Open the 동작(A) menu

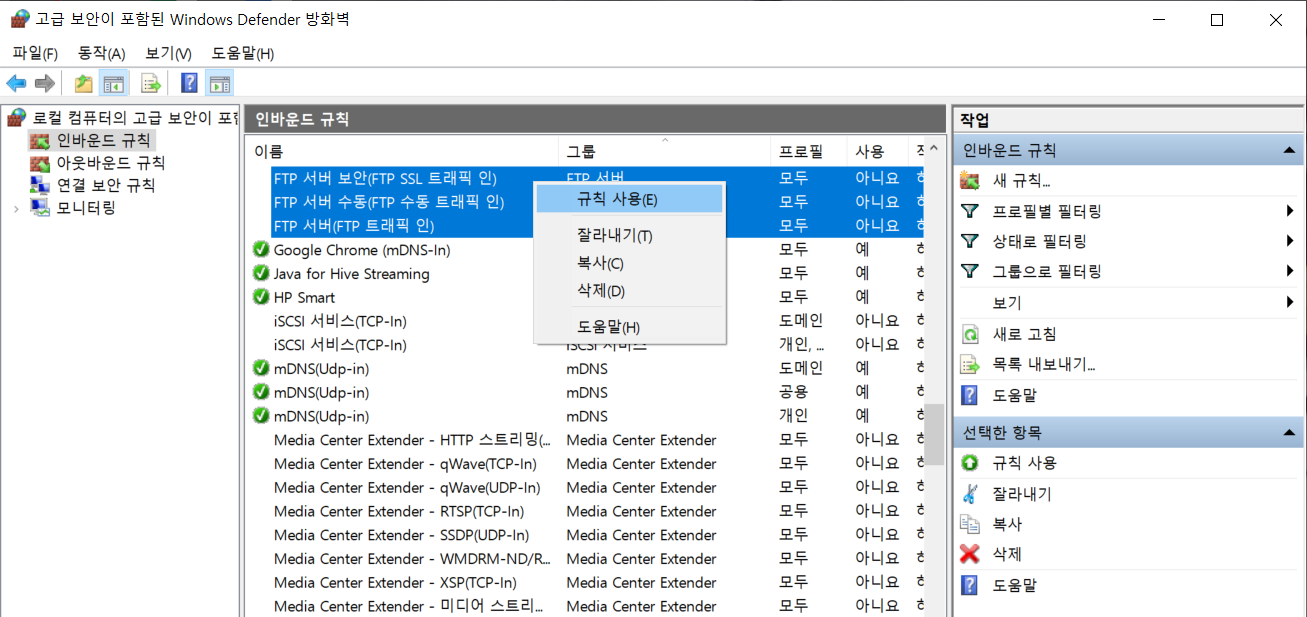click(x=101, y=53)
